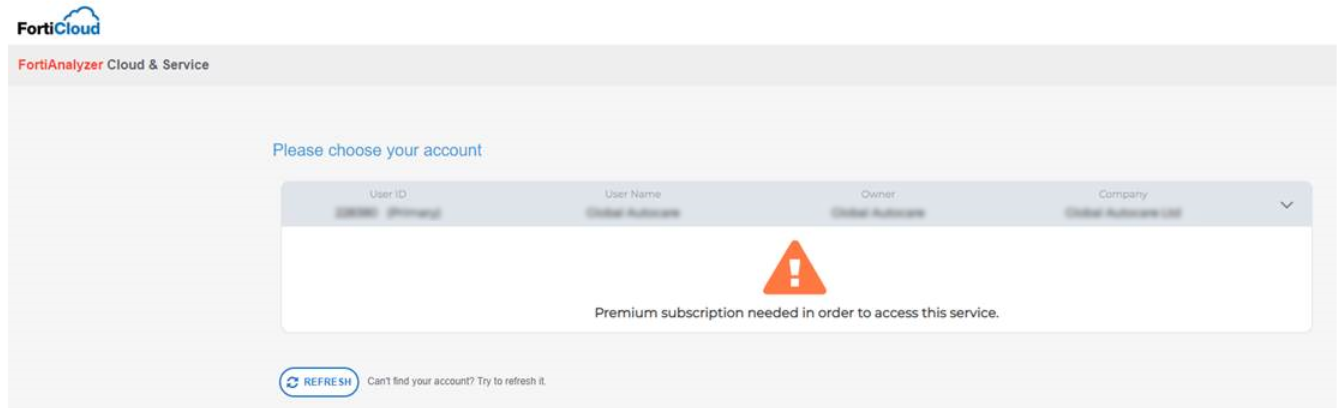
Task: Select the blurred Company value
Action: click(x=1122, y=213)
